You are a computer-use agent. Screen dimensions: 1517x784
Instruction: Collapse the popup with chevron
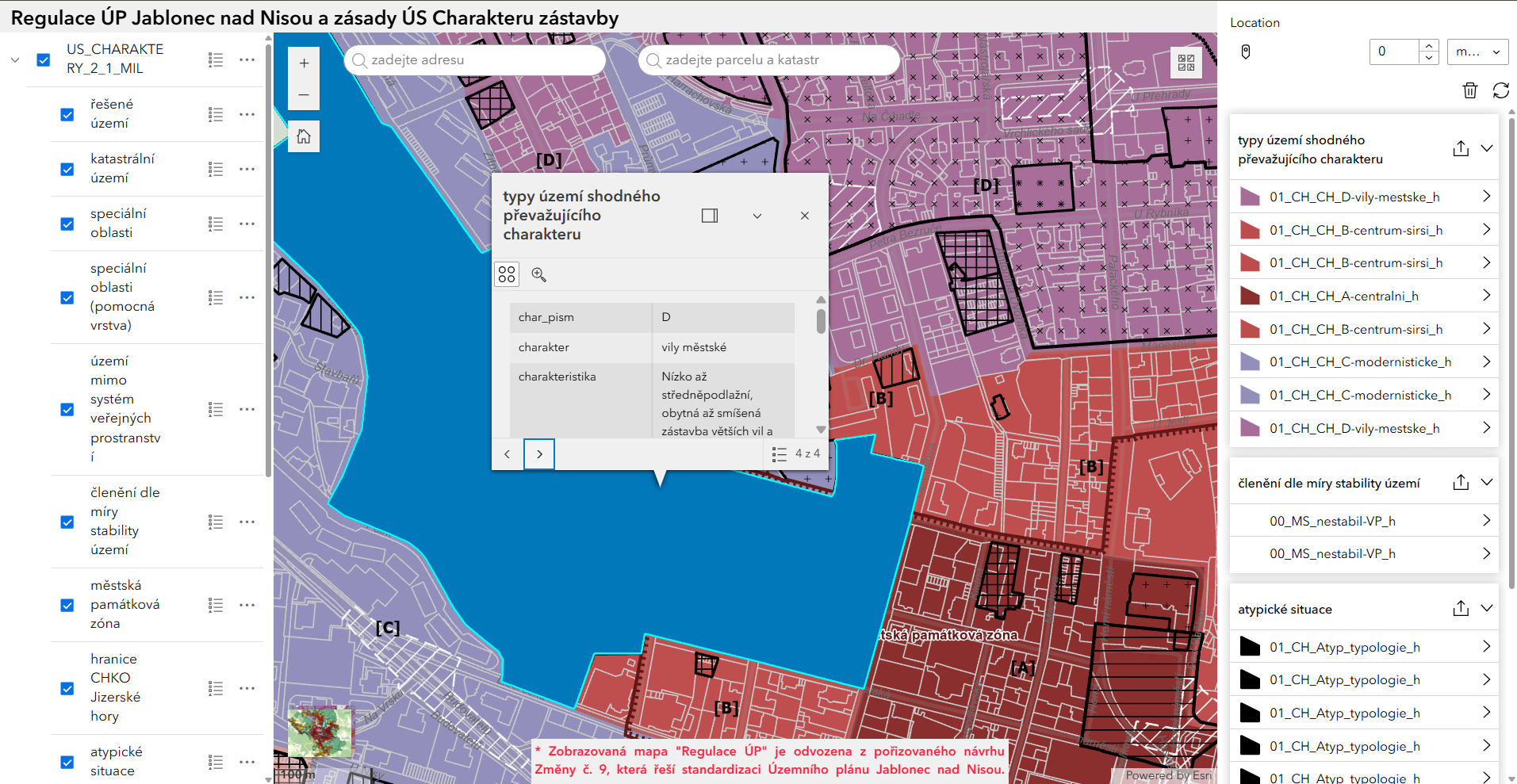tap(757, 216)
